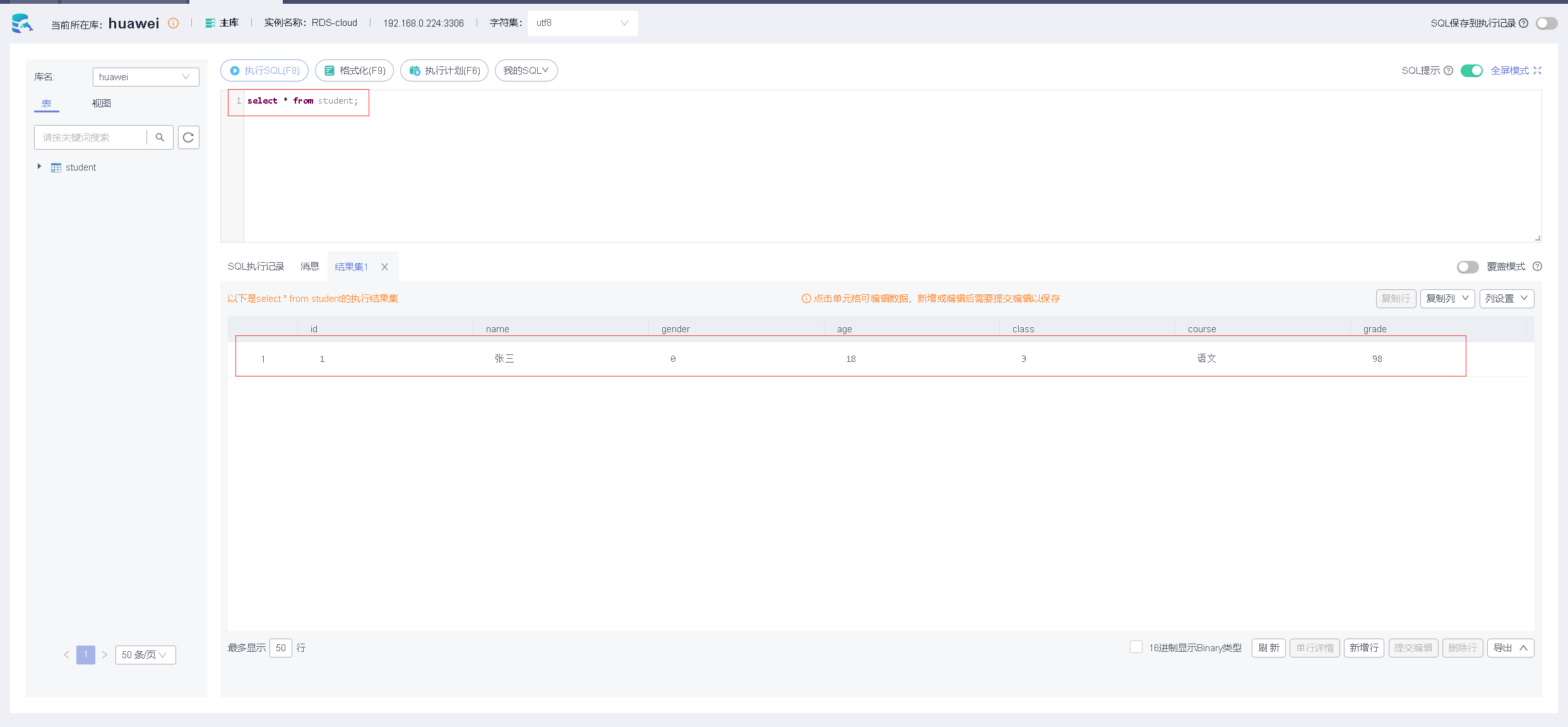Image resolution: width=1568 pixels, height=727 pixels.
Task: Check the 16进制显示Binary类型 checkbox
Action: pyautogui.click(x=1136, y=647)
